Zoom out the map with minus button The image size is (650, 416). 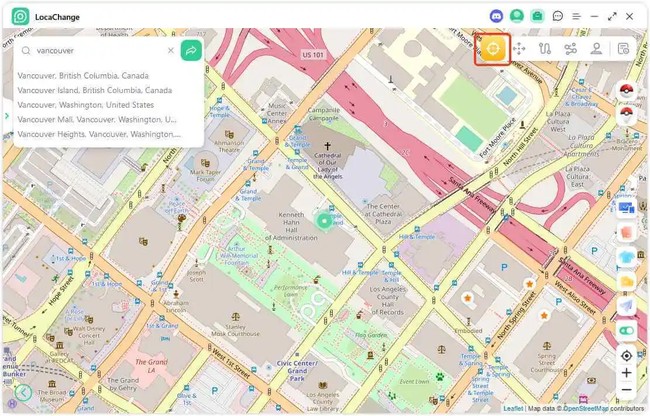pos(626,390)
